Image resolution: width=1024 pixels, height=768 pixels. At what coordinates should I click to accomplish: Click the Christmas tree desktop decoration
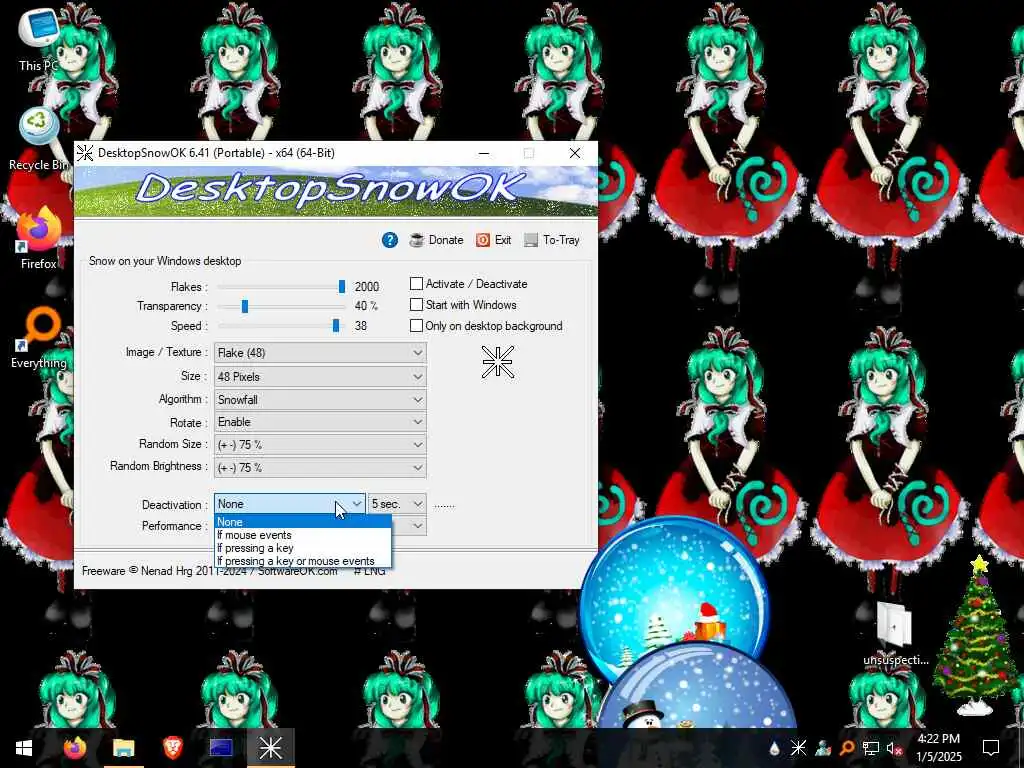pos(974,635)
